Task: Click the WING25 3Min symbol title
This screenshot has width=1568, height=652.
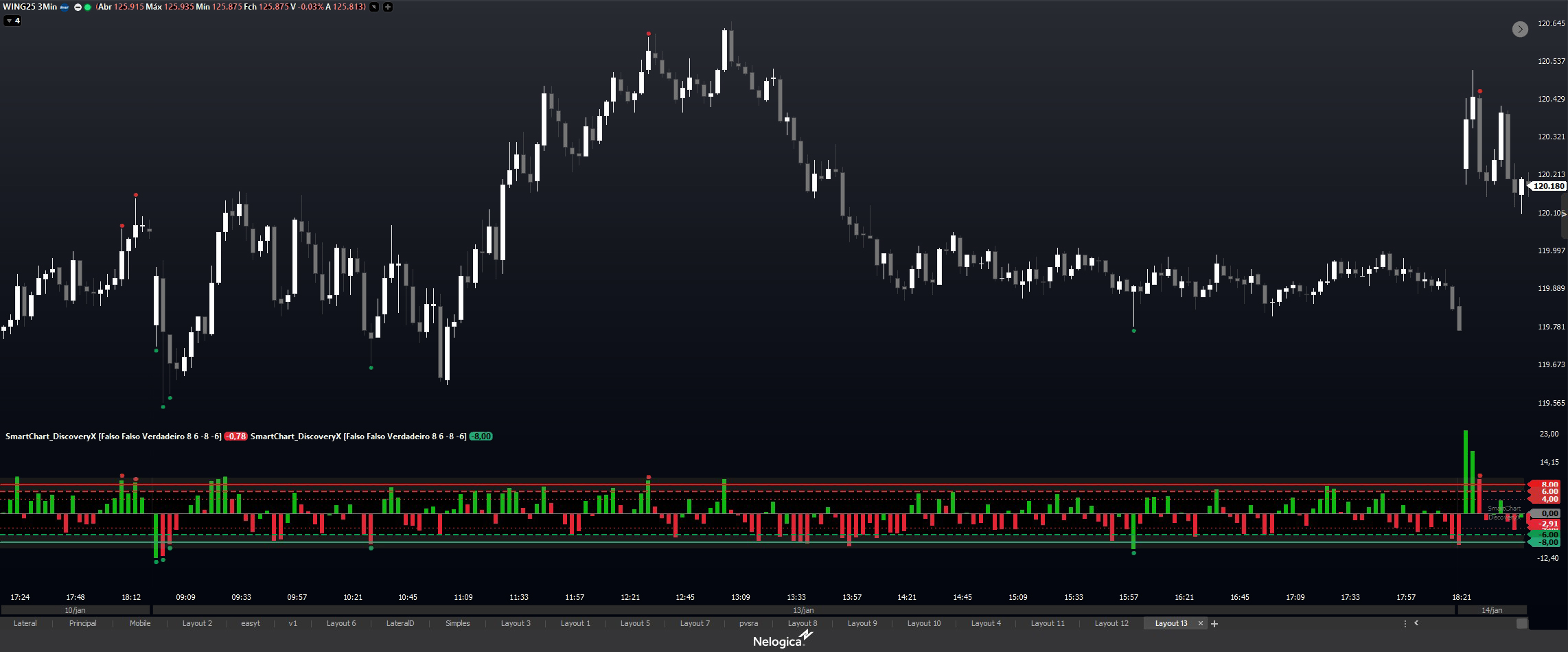Action: pyautogui.click(x=30, y=7)
